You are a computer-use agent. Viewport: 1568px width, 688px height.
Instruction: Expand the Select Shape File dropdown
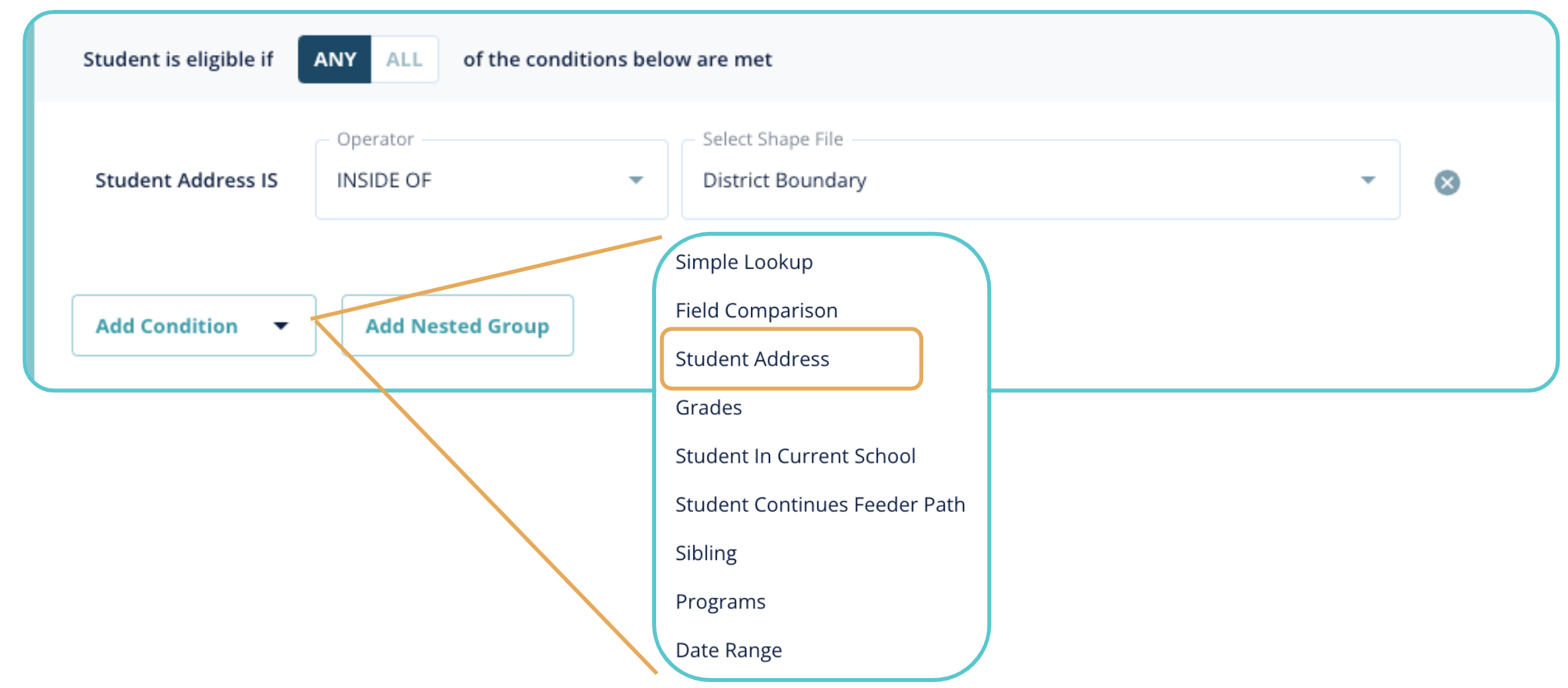[1040, 180]
